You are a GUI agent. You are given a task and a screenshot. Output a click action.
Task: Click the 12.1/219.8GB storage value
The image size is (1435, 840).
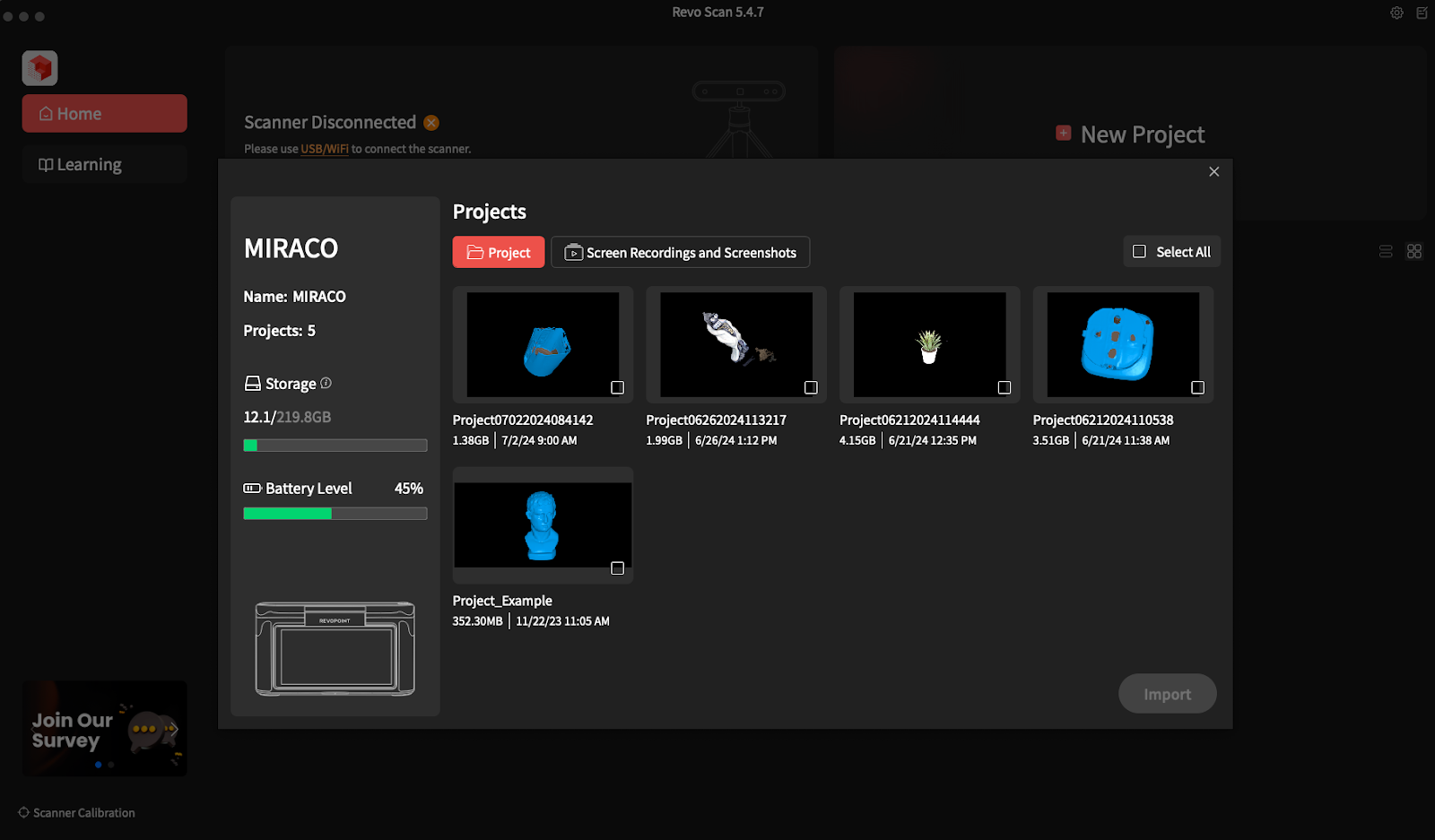point(287,418)
